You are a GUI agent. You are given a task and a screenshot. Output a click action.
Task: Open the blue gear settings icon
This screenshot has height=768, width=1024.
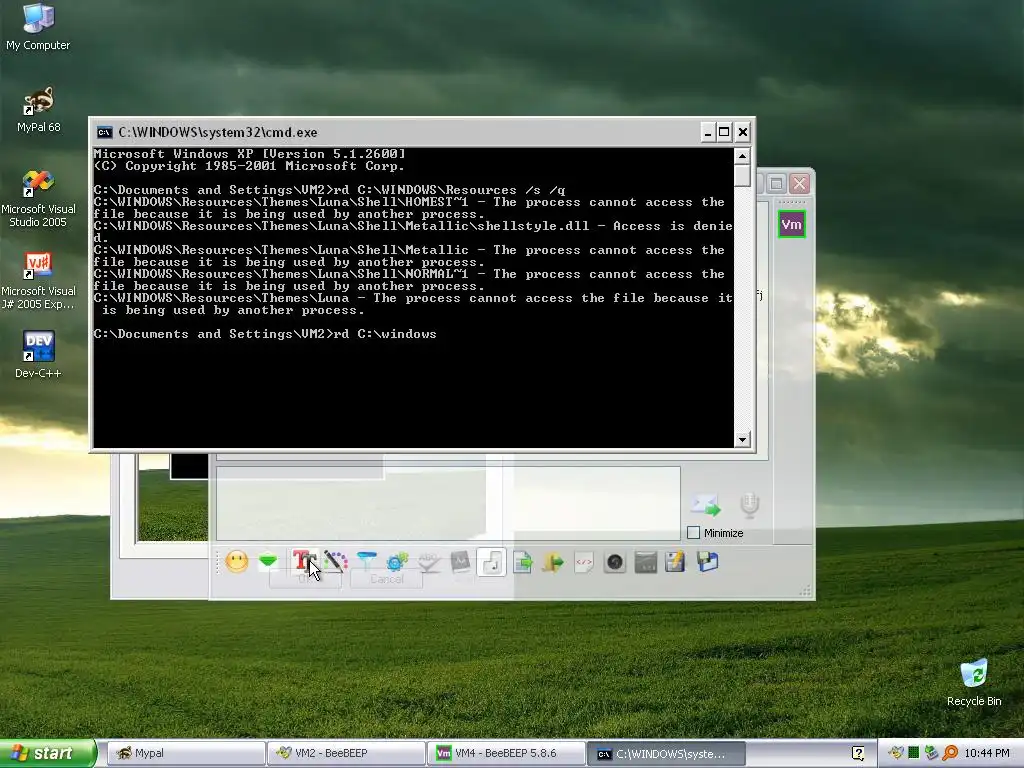(x=397, y=562)
